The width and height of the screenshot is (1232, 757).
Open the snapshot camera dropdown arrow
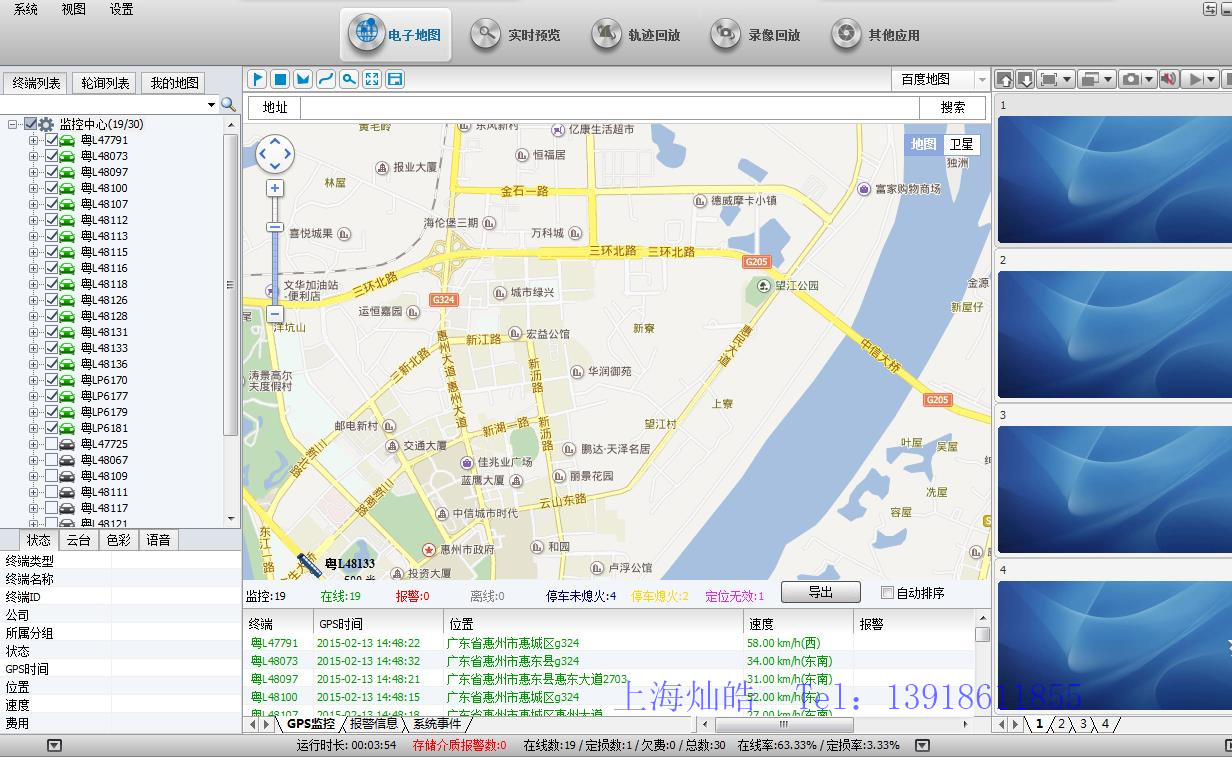(1149, 79)
